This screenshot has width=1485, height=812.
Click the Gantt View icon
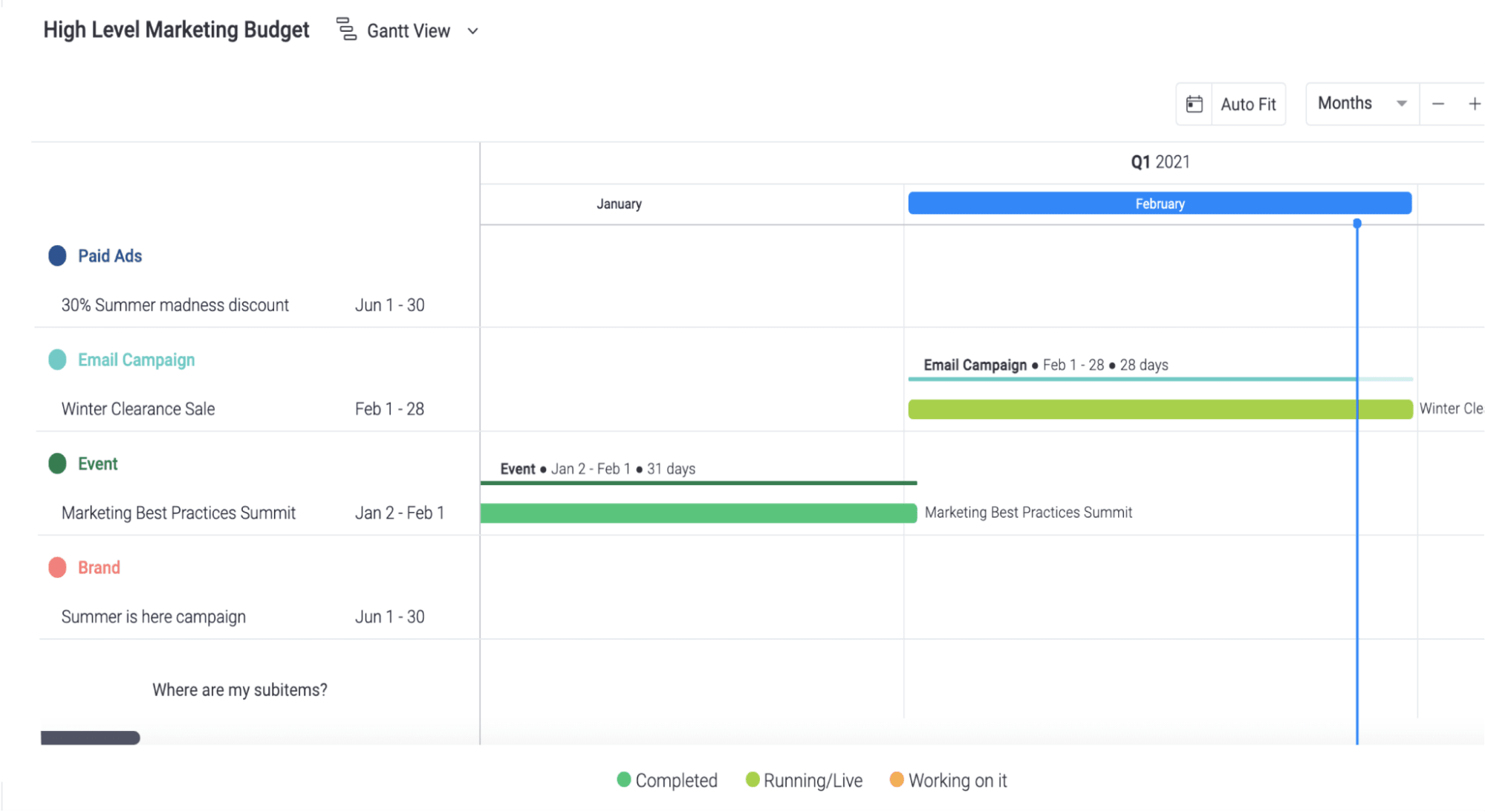[346, 30]
